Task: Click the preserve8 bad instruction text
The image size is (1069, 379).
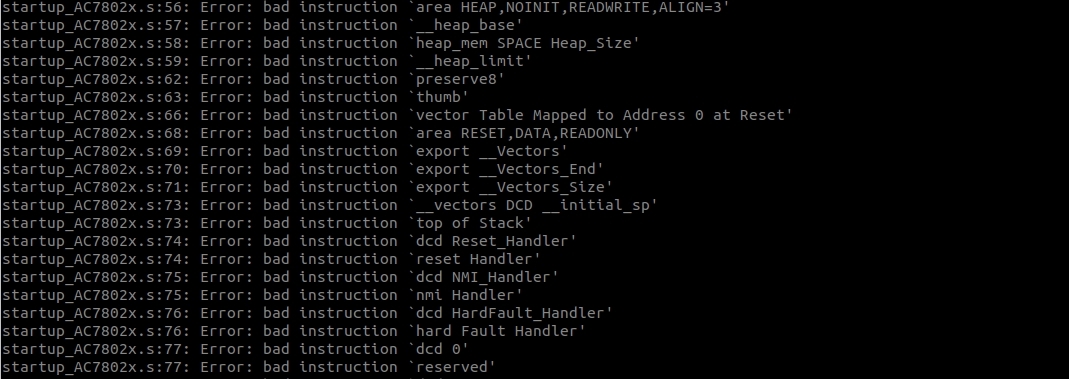Action: click(253, 79)
